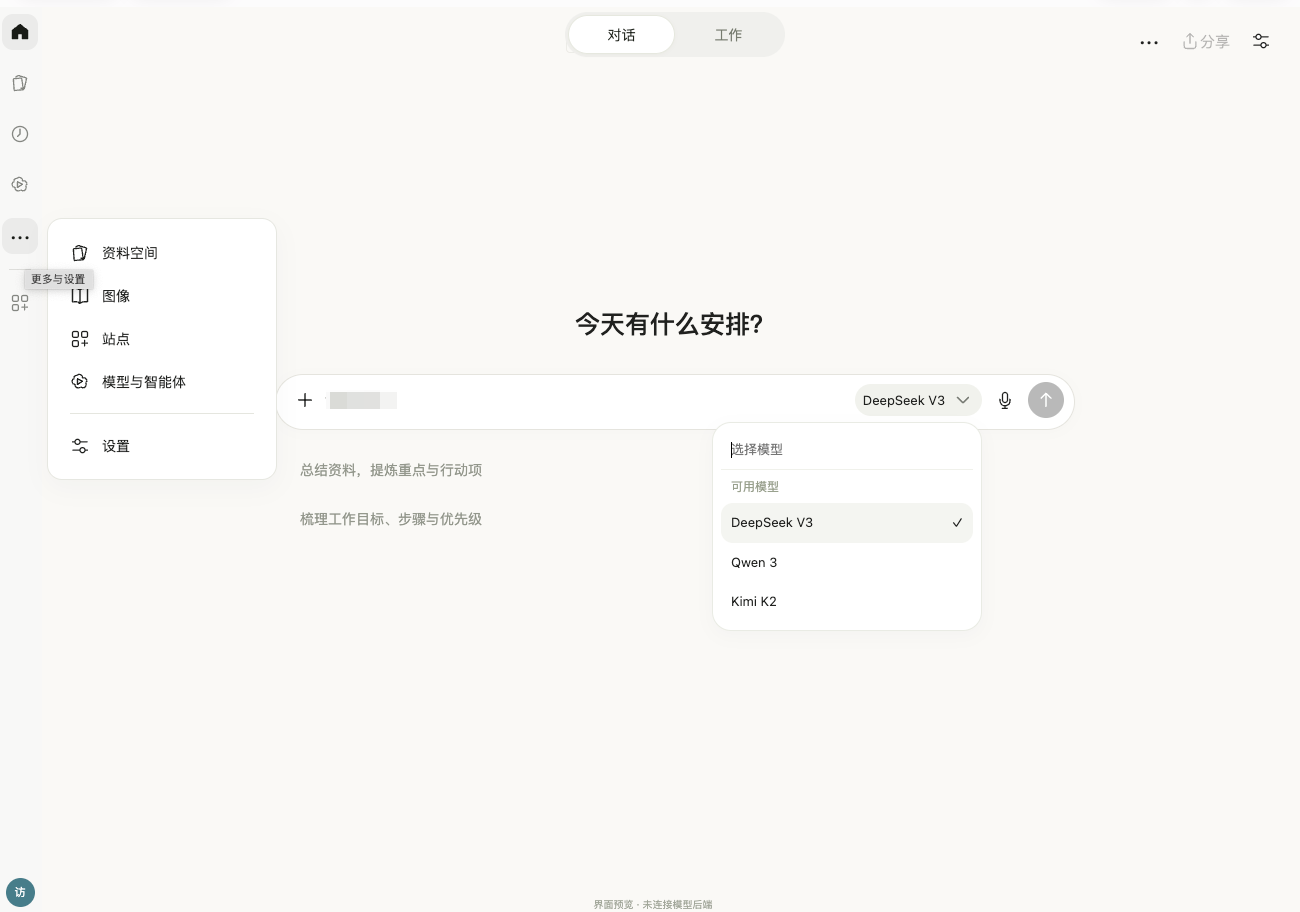Switch to the 对话 tab
Screen dimensions: 1300x912
(621, 35)
